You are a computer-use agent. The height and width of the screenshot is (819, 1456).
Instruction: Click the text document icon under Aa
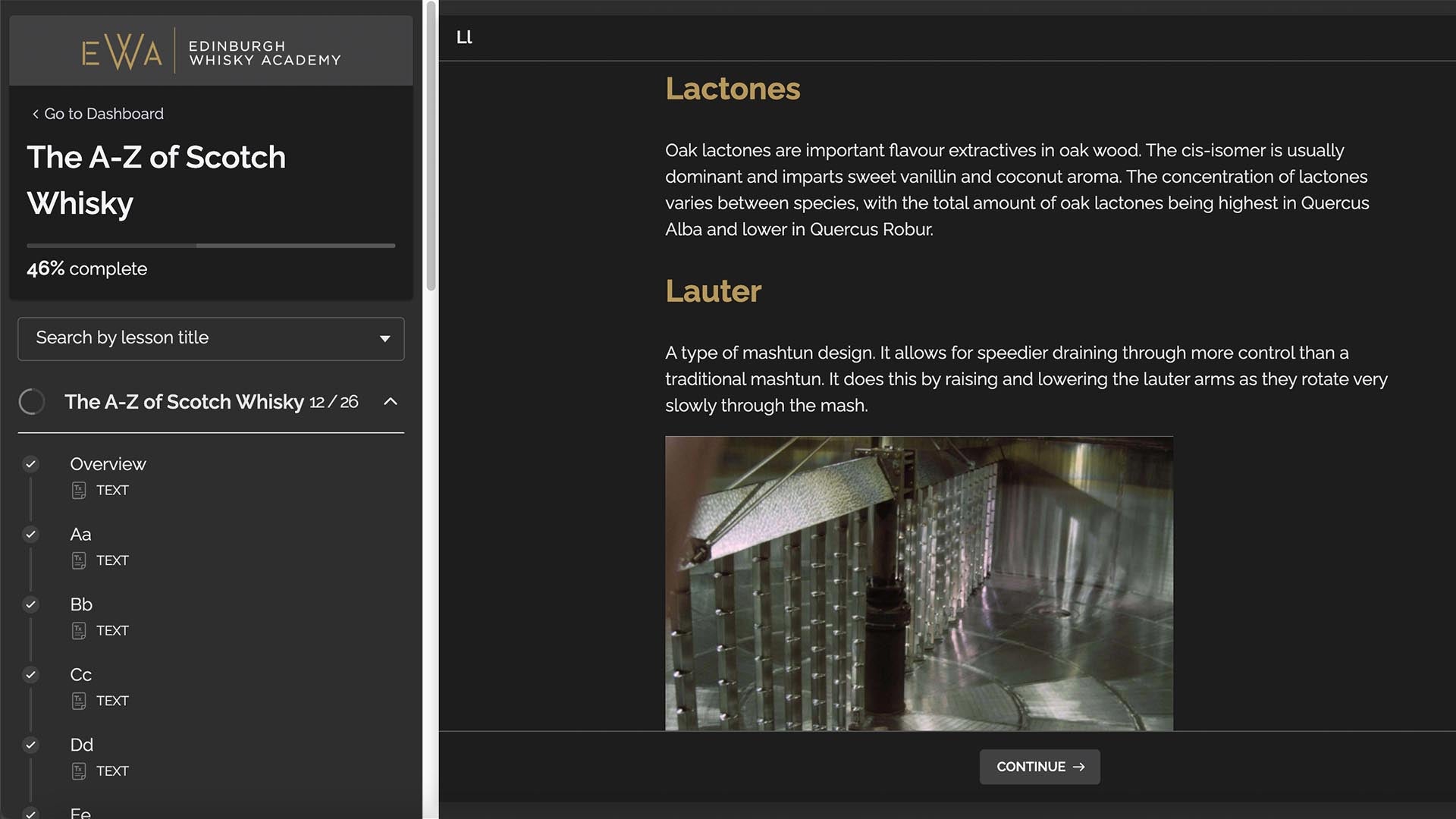click(79, 560)
